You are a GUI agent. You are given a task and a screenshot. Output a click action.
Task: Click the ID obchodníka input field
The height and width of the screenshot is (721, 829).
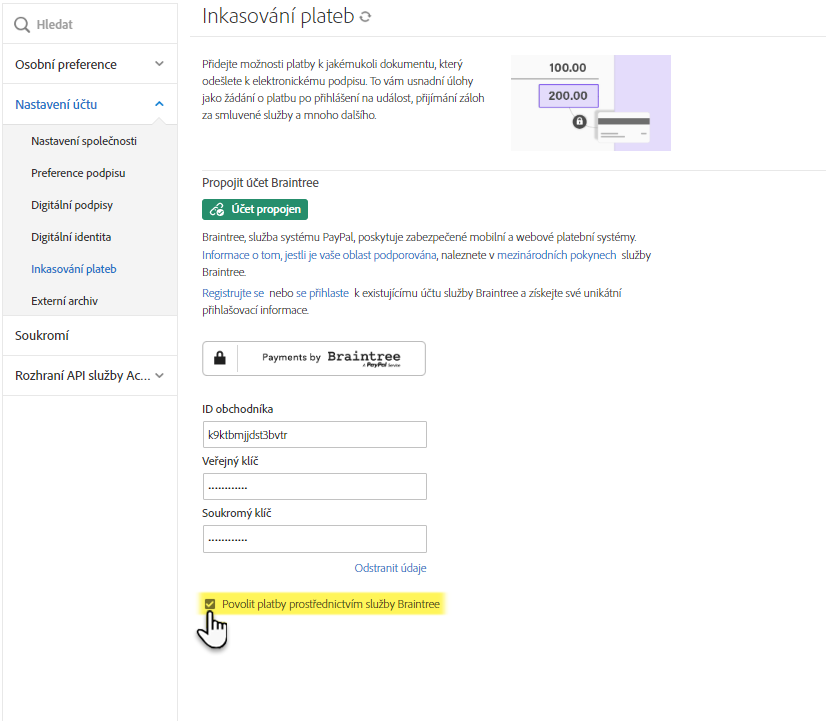pyautogui.click(x=314, y=435)
